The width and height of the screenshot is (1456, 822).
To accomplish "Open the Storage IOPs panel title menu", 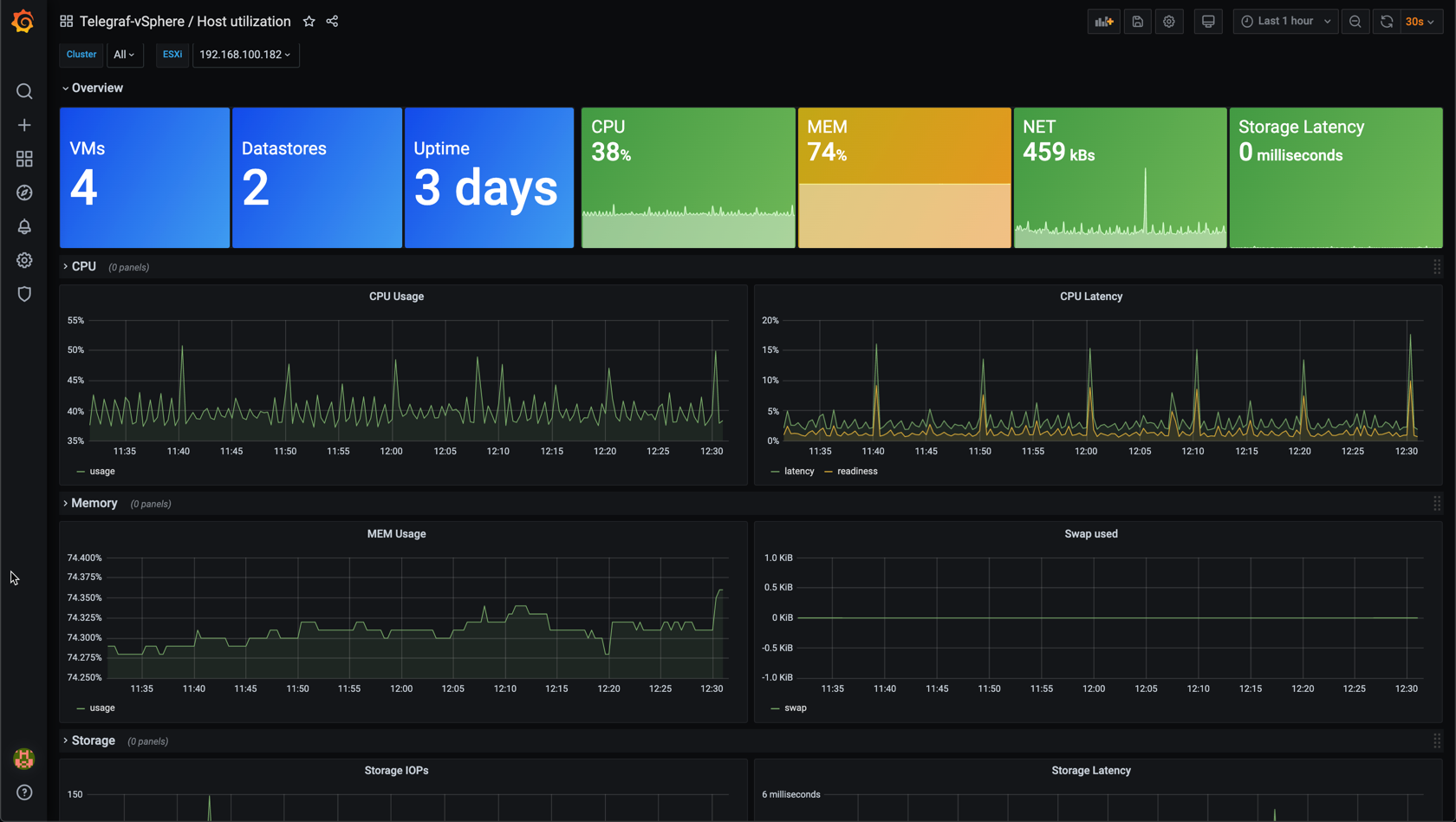I will coord(396,770).
